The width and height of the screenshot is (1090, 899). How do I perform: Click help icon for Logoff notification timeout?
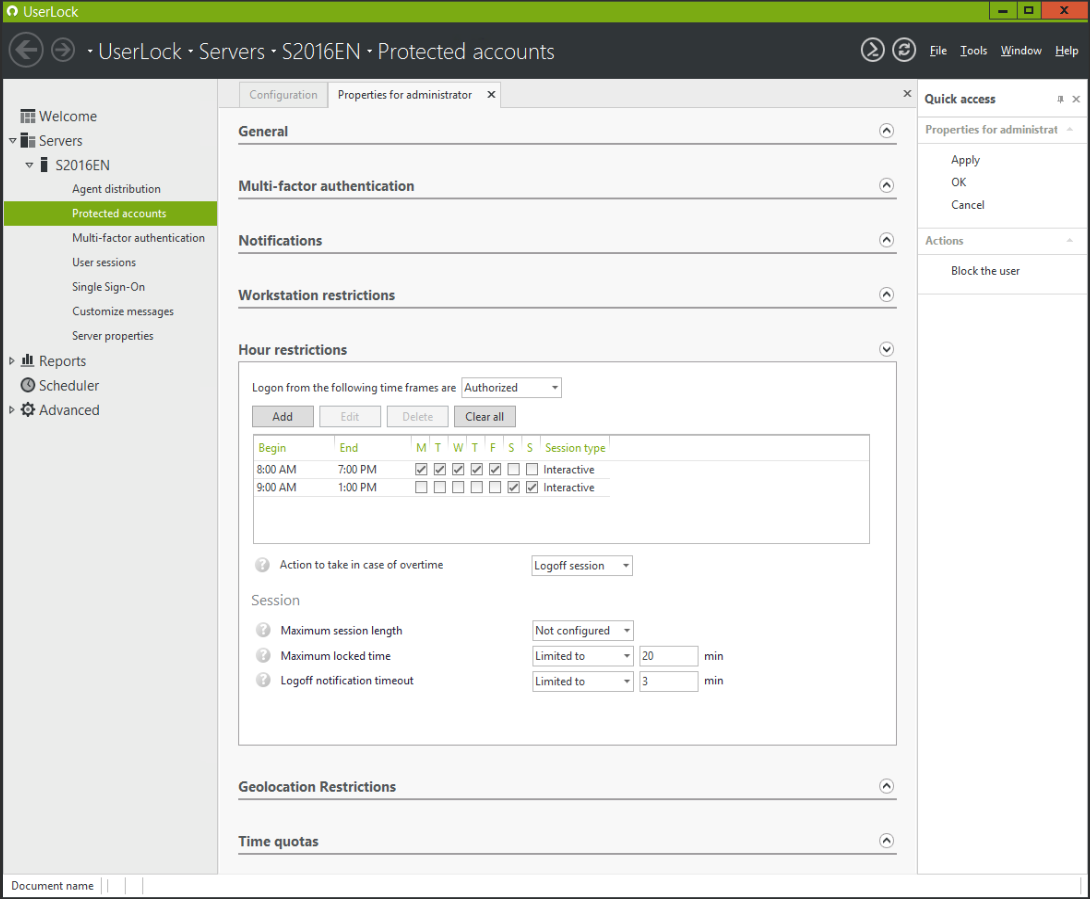tap(263, 680)
